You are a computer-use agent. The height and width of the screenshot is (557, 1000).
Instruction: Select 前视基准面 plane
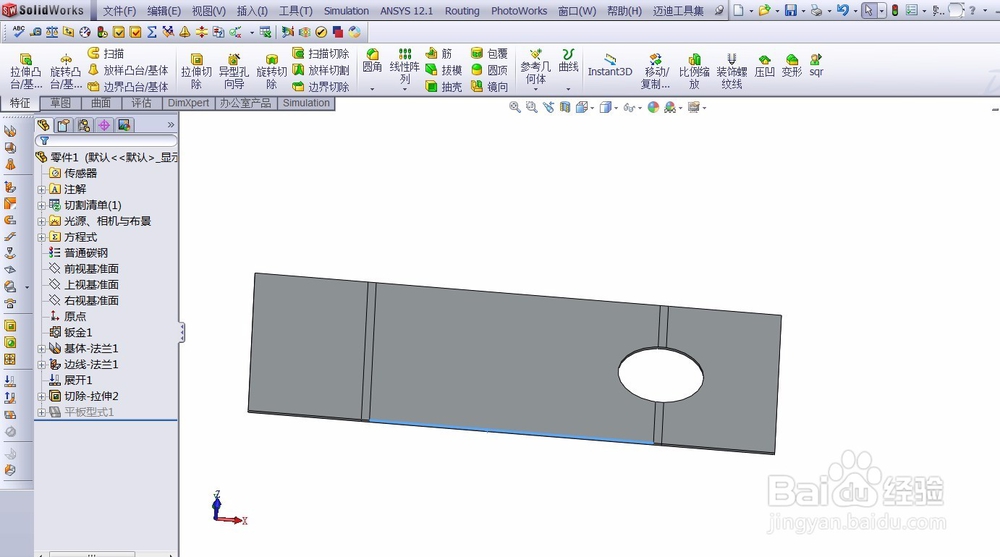point(84,269)
